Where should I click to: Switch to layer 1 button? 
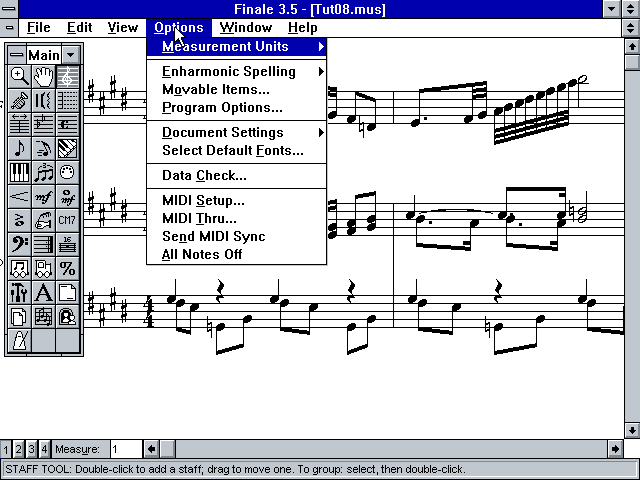tap(6, 449)
